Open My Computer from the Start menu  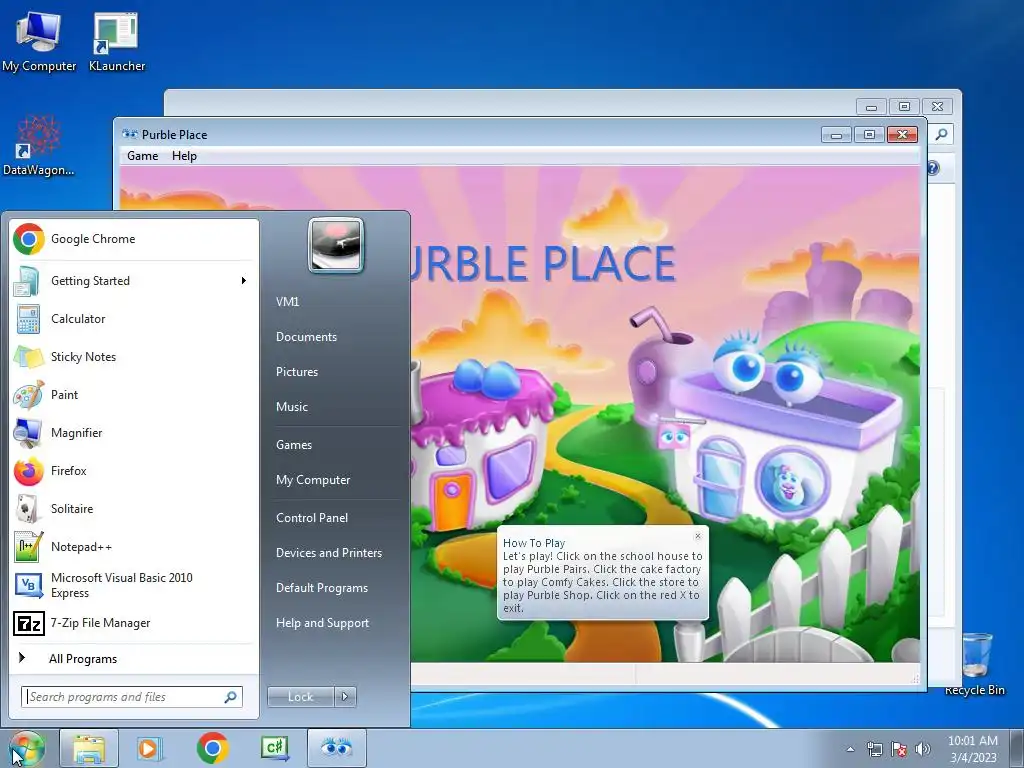[x=336, y=480]
